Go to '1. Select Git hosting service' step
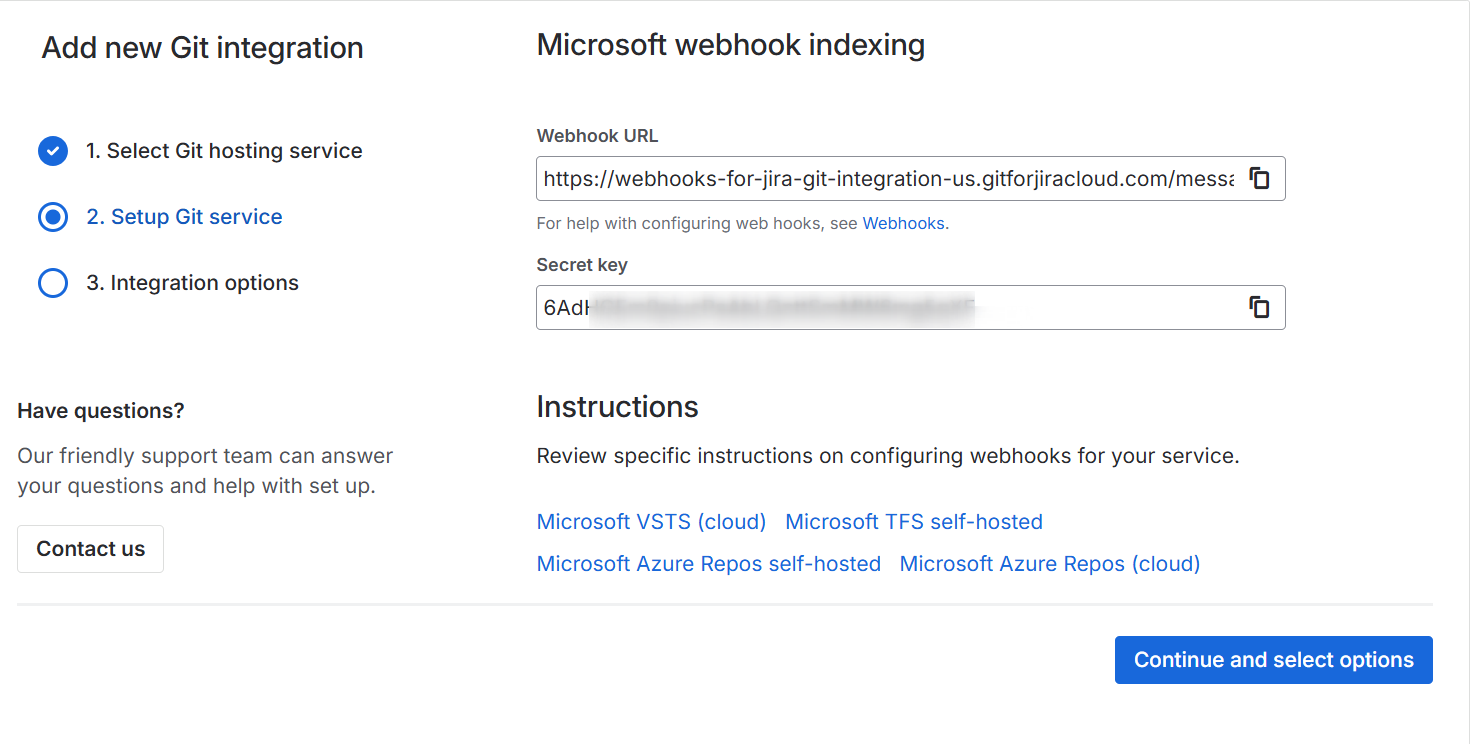 coord(224,151)
